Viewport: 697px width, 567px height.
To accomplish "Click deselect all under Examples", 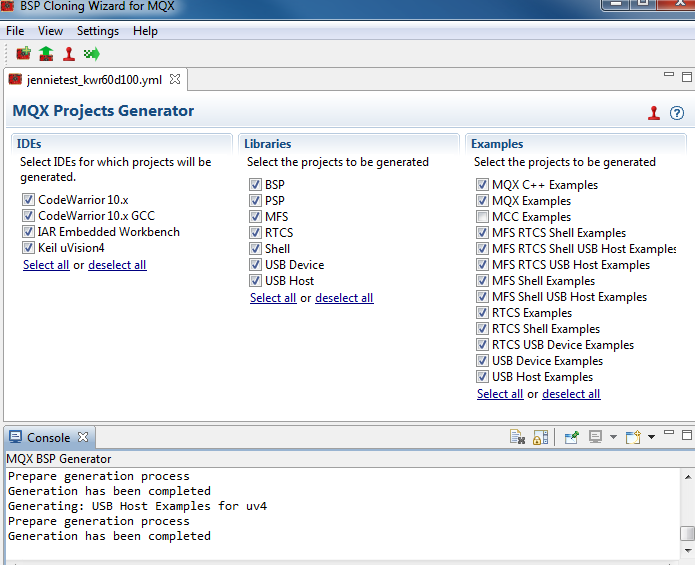I will (571, 394).
